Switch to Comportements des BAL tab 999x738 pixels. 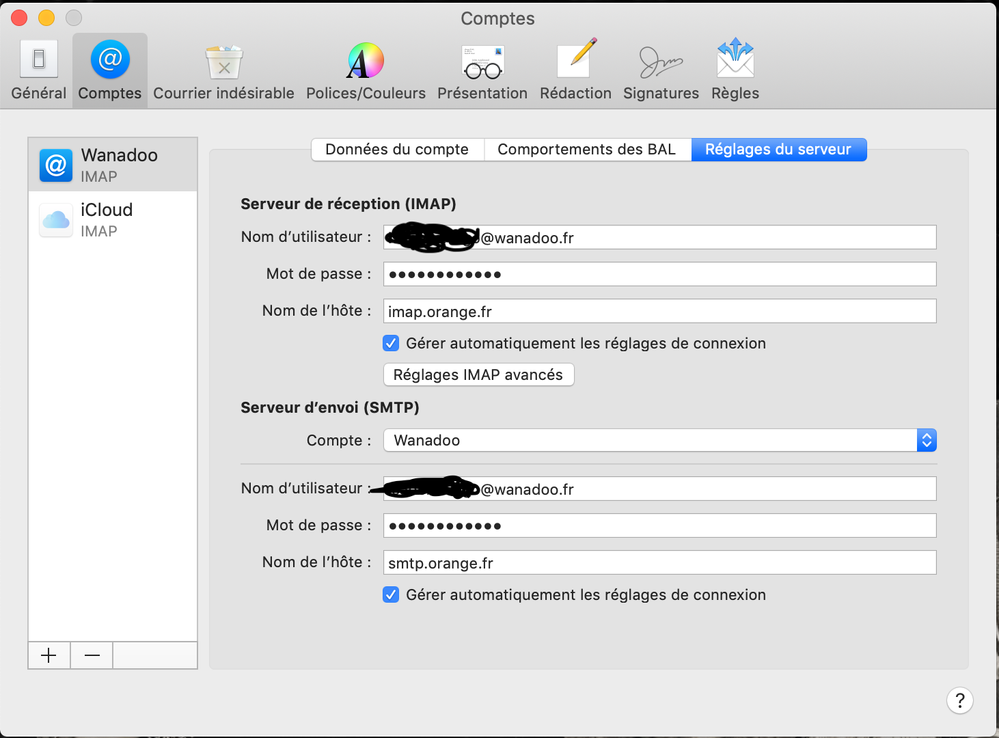(587, 149)
